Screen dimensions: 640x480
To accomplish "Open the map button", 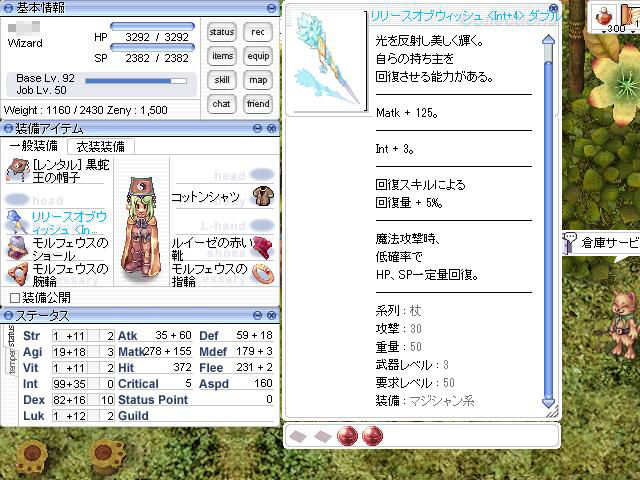I will point(258,80).
